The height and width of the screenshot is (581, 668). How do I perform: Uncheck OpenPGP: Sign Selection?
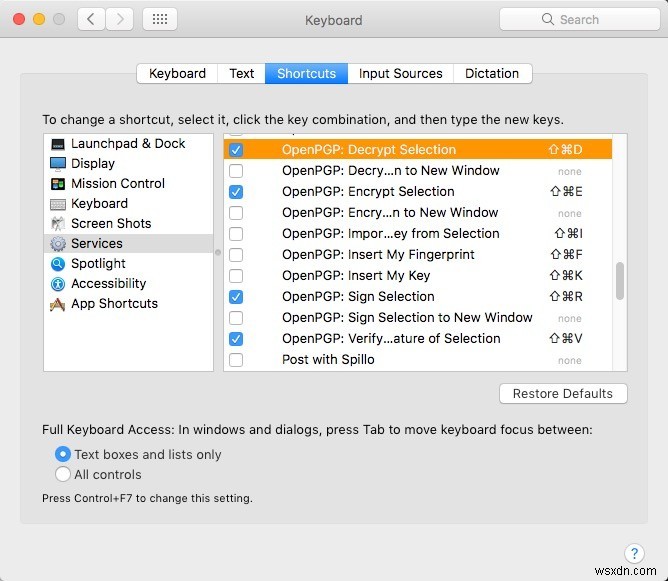coord(236,297)
